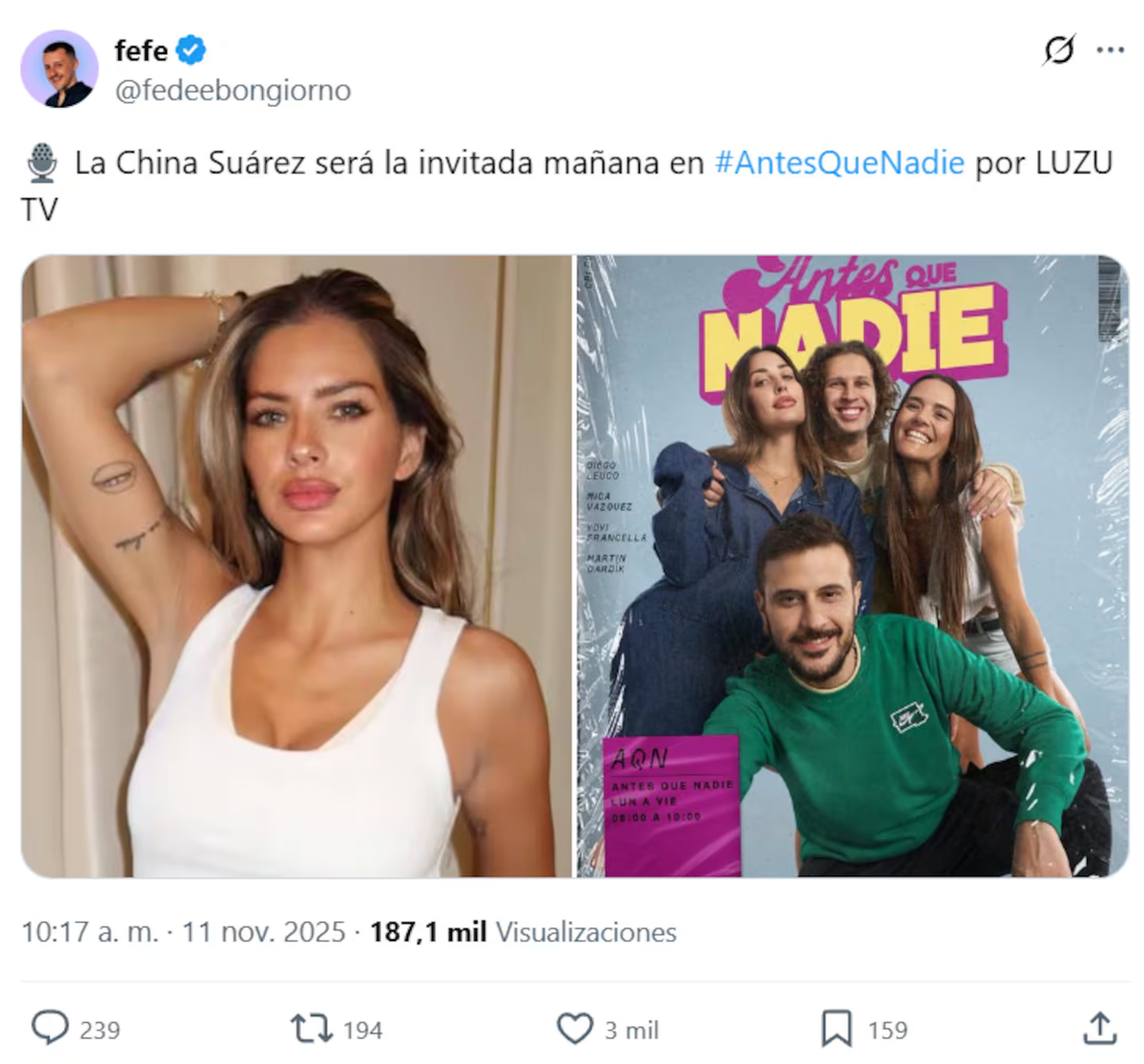
Task: Click the display name fefe
Action: tap(140, 50)
